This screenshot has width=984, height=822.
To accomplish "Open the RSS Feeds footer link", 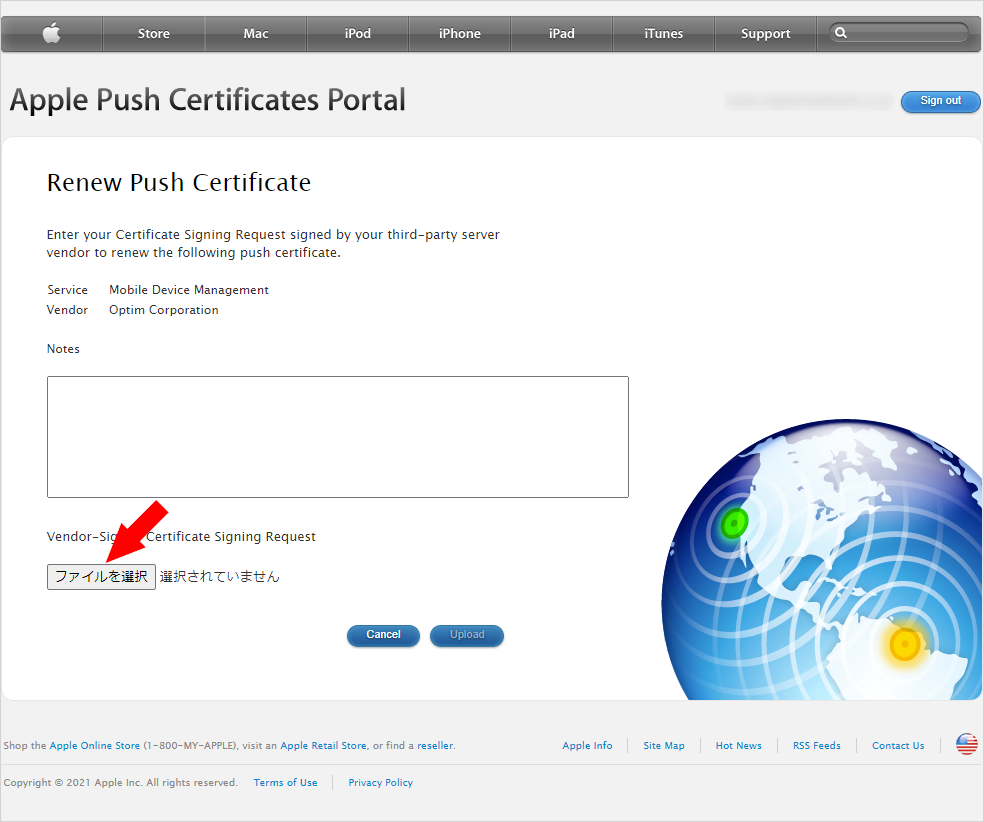I will (816, 745).
